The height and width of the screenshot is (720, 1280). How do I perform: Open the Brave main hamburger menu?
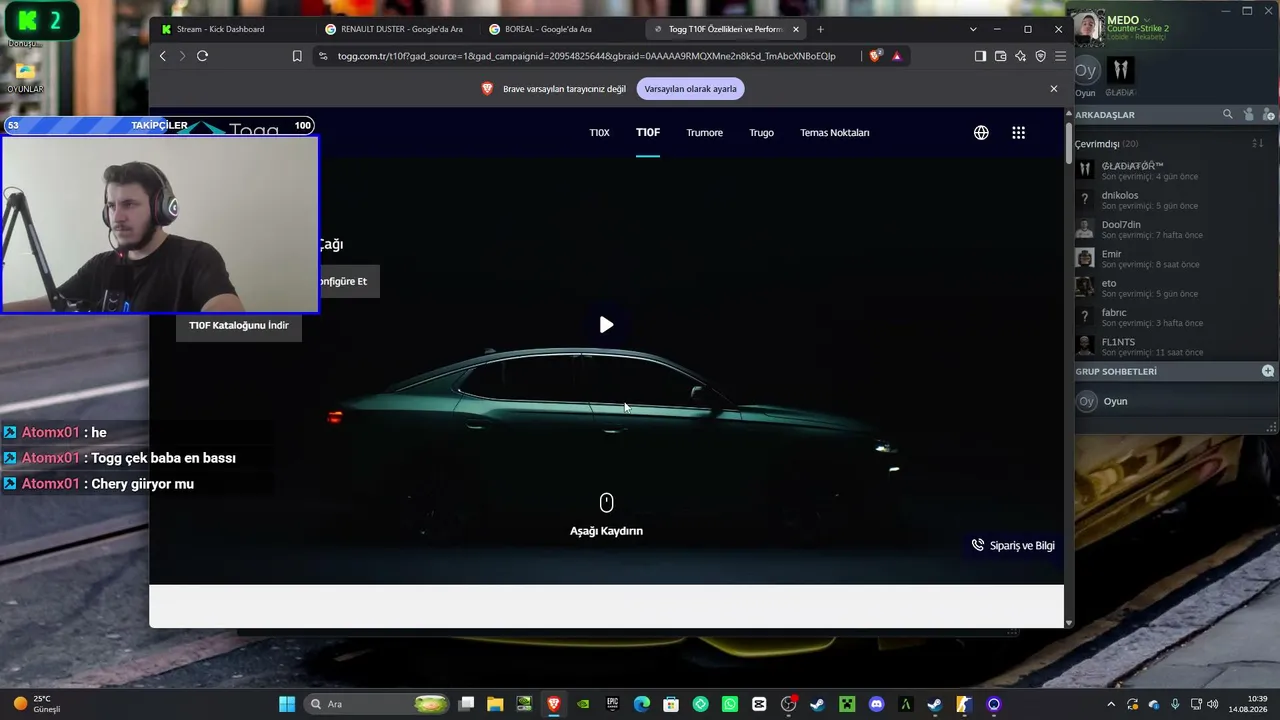pyautogui.click(x=1060, y=56)
